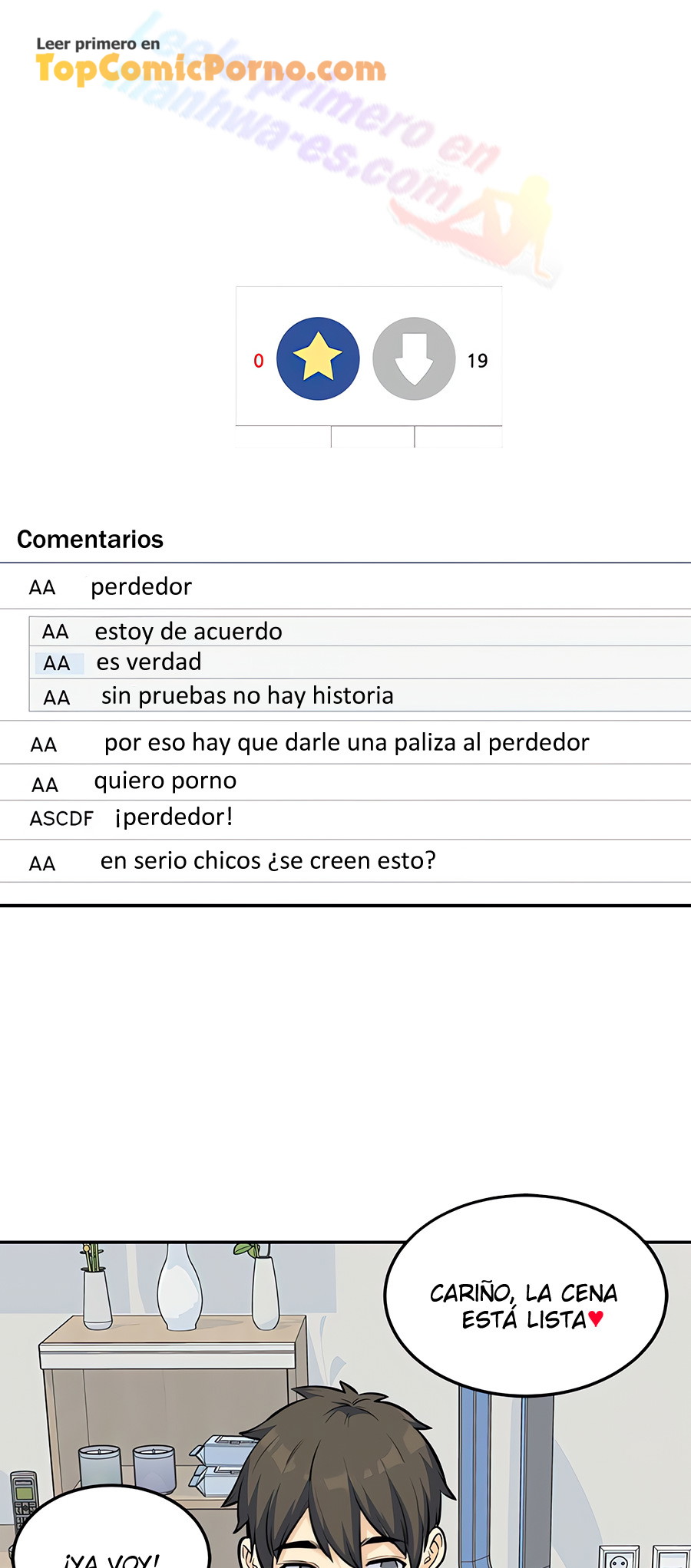Viewport: 691px width, 1568px height.
Task: Select the middle empty tab below the votes
Action: [x=373, y=437]
